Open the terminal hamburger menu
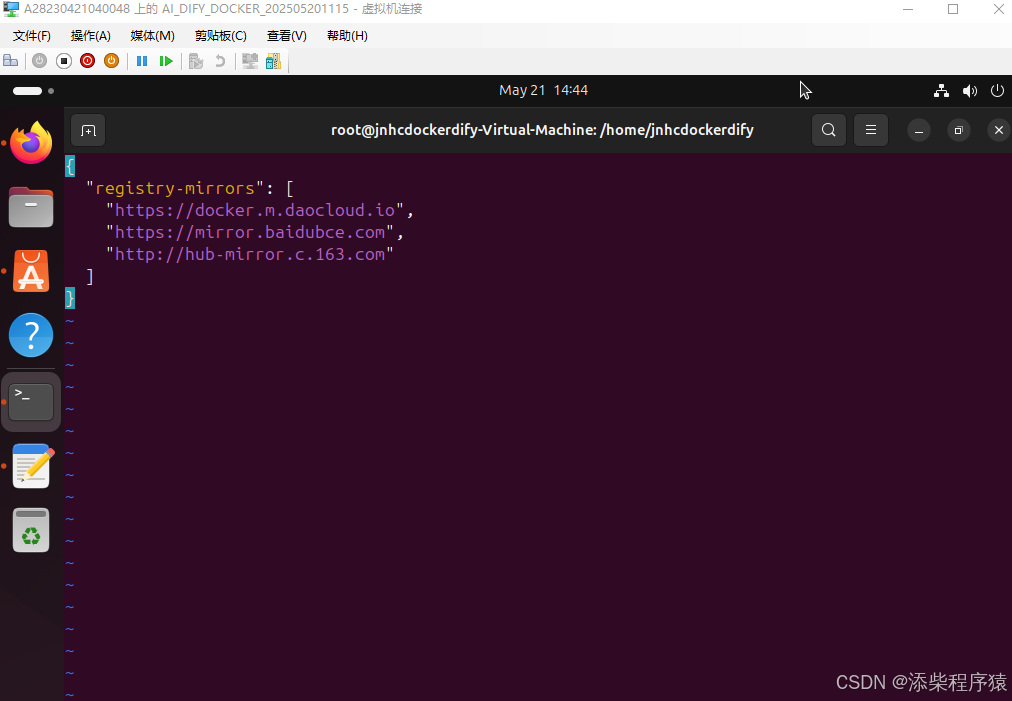The image size is (1012, 701). [871, 130]
